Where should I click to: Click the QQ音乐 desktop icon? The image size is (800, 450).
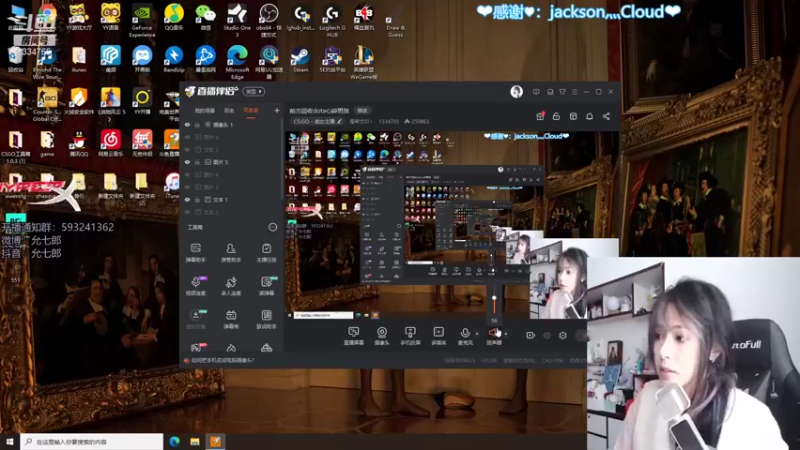click(174, 18)
